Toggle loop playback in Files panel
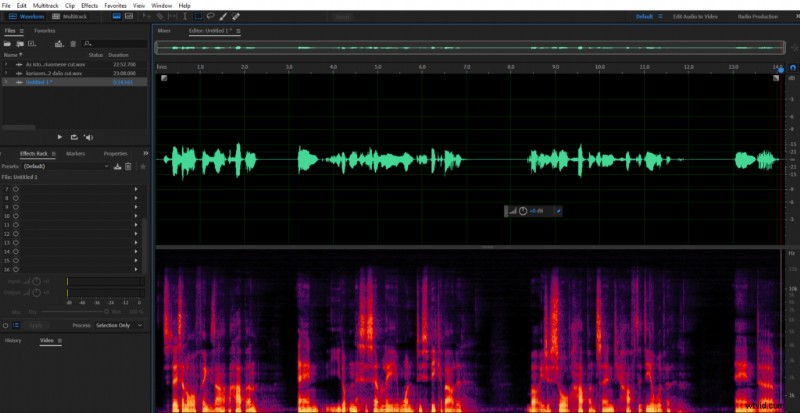 [74, 137]
